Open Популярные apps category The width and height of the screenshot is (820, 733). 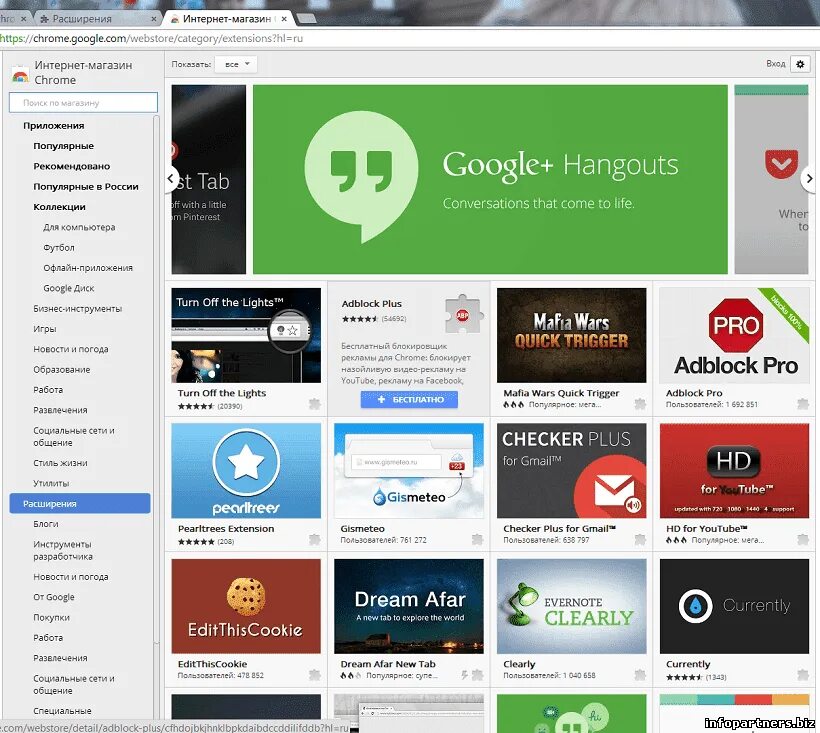(x=63, y=146)
